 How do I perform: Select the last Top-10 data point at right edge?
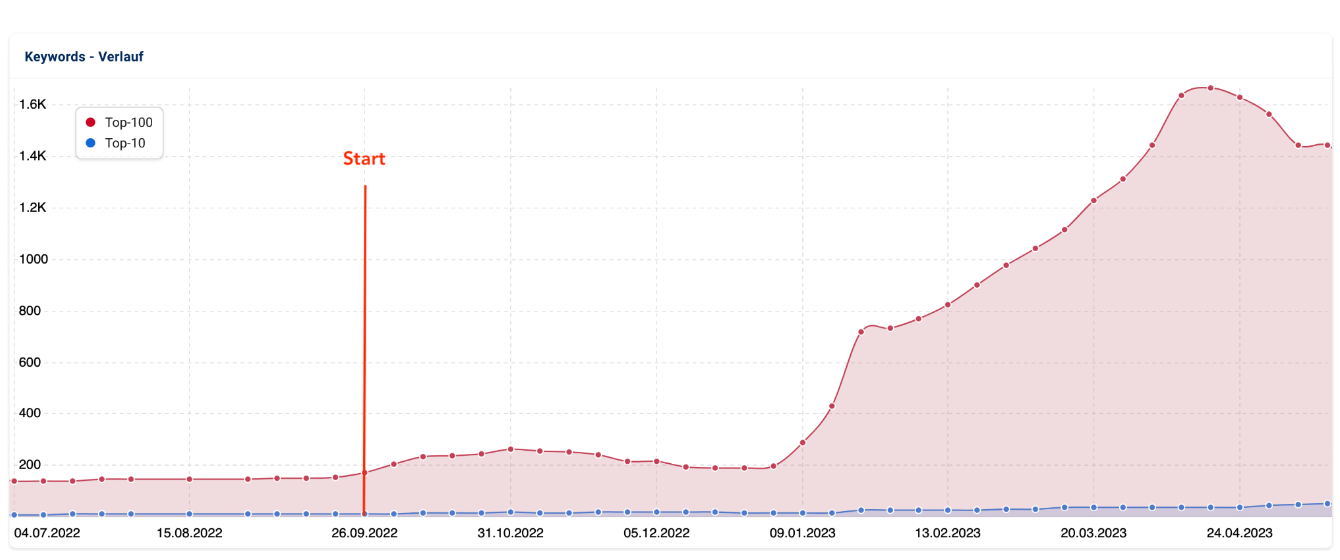1327,504
